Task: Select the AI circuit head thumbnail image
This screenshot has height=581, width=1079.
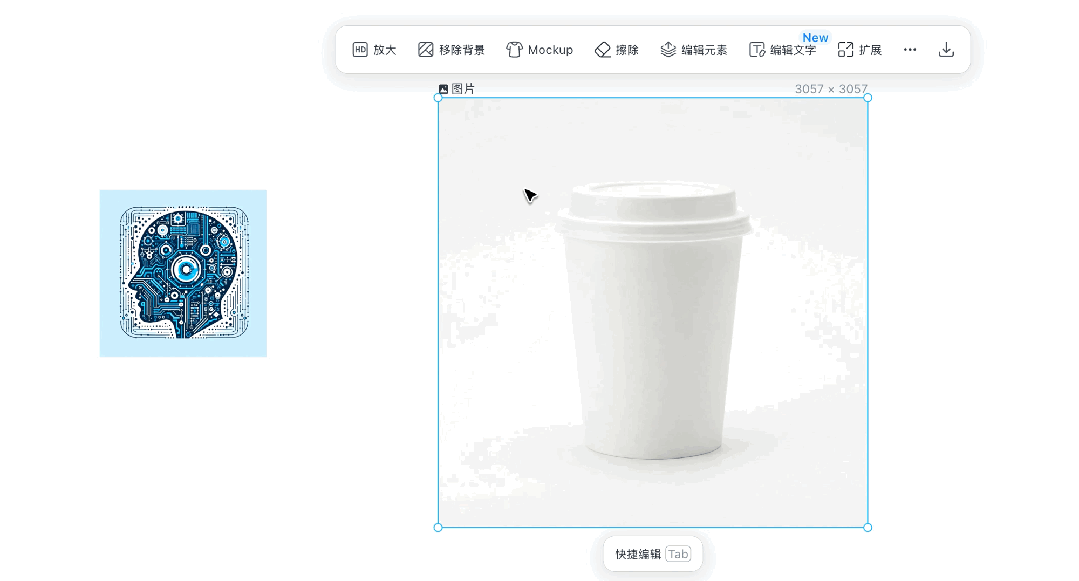Action: 183,273
